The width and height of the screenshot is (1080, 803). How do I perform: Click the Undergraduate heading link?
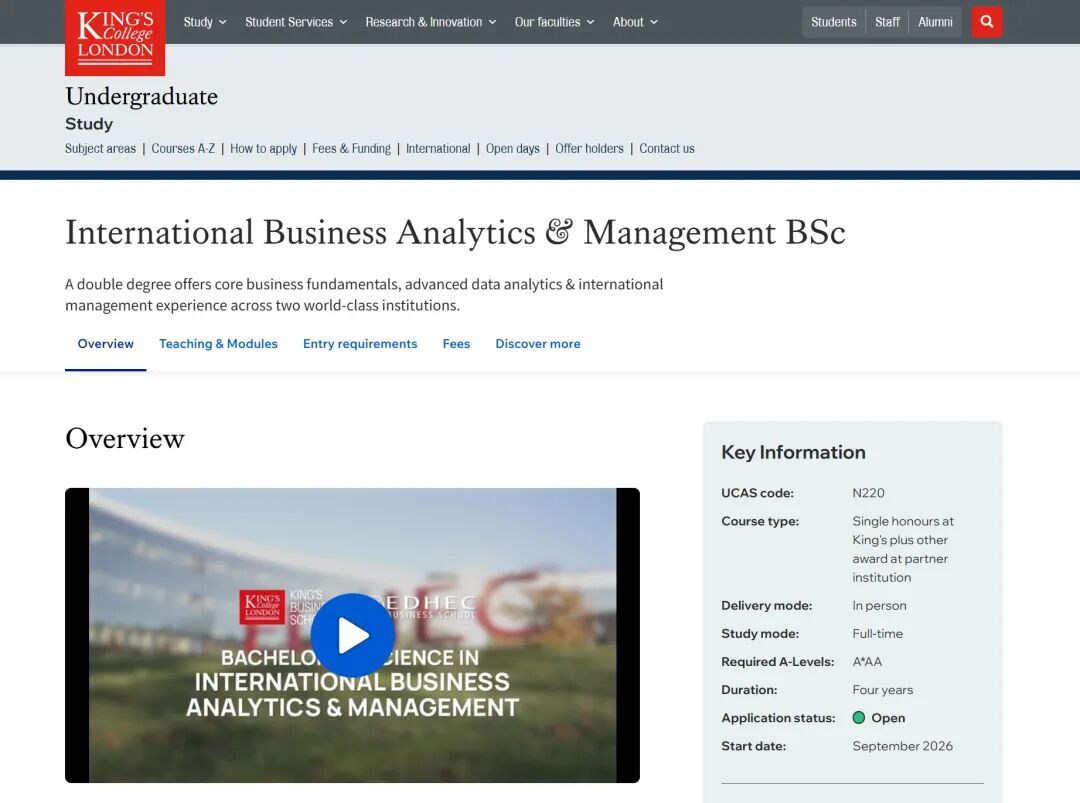coord(142,96)
